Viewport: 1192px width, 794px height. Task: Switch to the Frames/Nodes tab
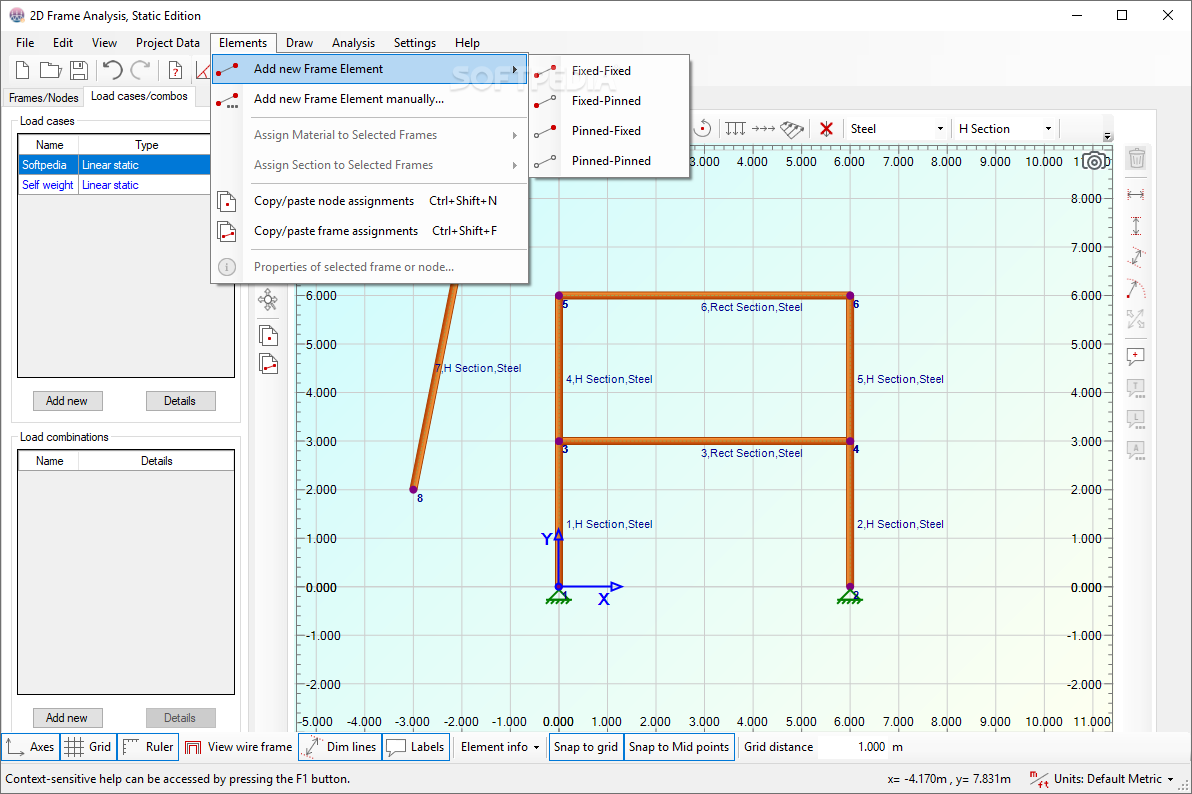[43, 98]
